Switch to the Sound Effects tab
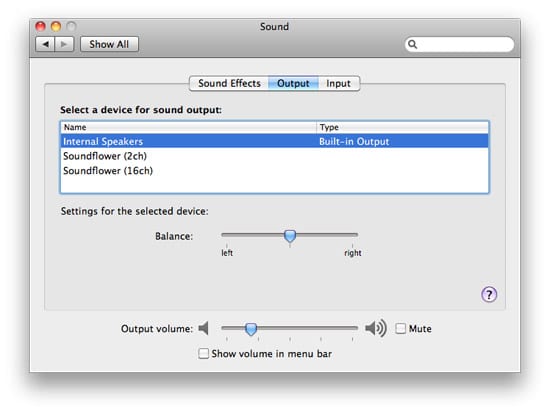Image resolution: width=550 pixels, height=413 pixels. 229,84
